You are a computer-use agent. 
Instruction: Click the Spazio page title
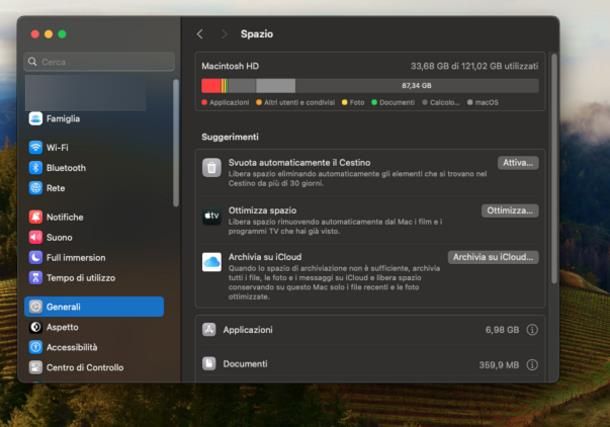pyautogui.click(x=257, y=34)
